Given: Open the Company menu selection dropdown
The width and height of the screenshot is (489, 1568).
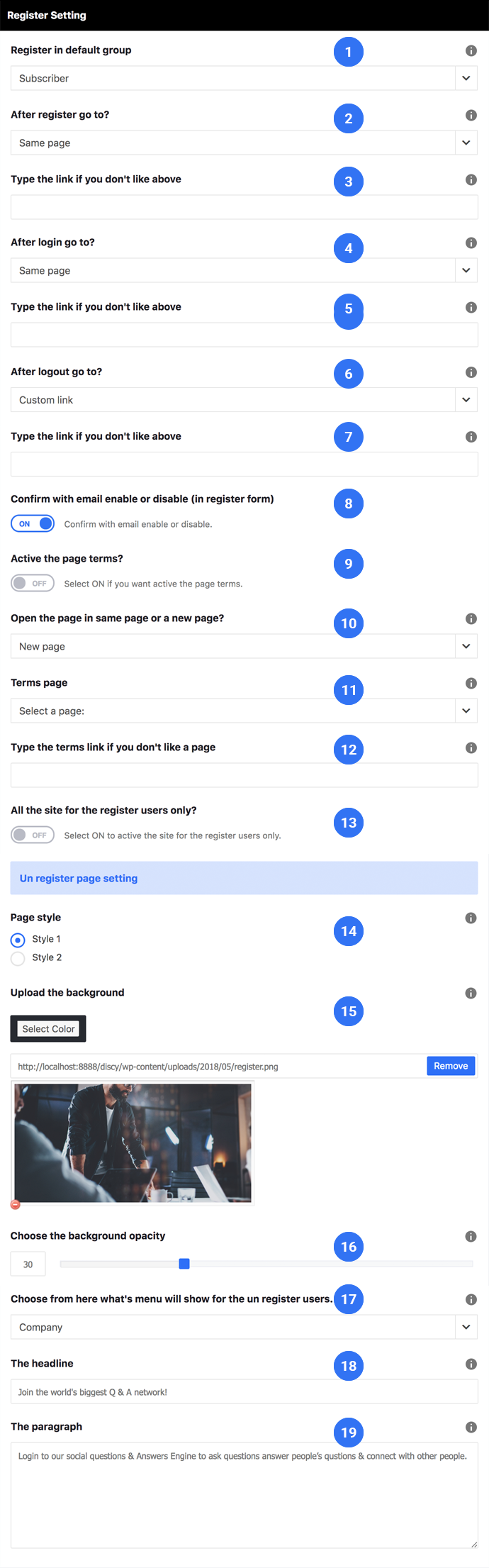Looking at the screenshot, I should (x=244, y=1328).
